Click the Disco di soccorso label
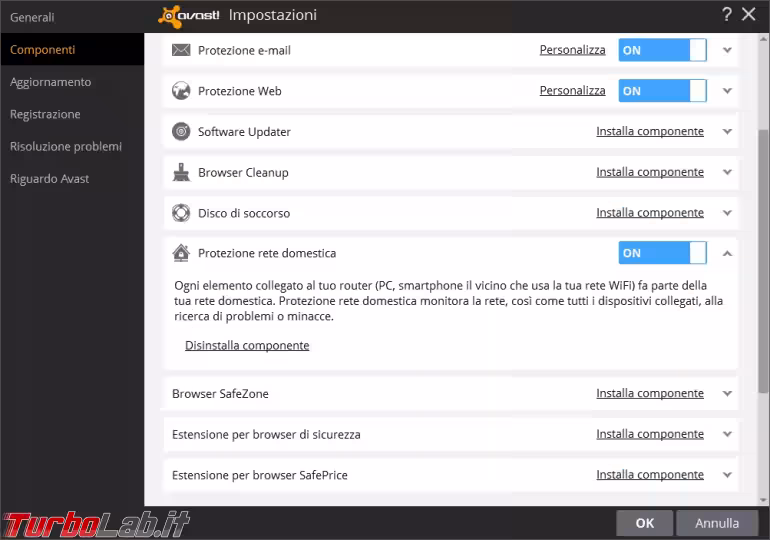This screenshot has height=540, width=770. (x=244, y=213)
